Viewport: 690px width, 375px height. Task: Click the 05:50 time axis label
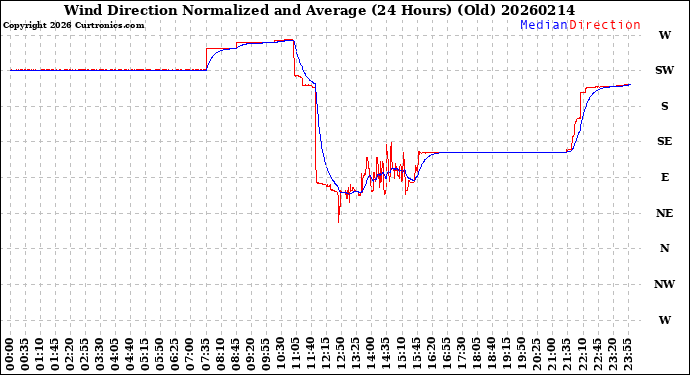click(160, 355)
